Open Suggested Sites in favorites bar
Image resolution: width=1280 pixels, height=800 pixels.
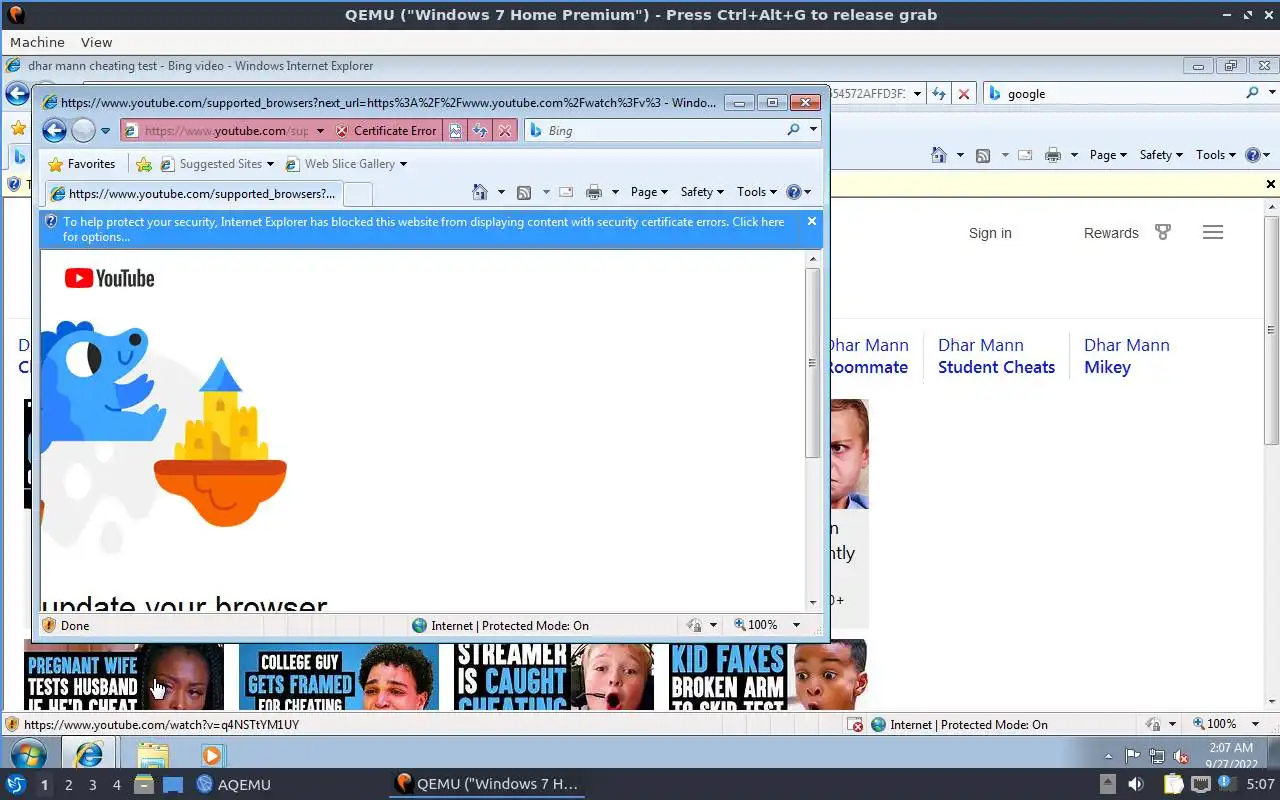coord(217,163)
